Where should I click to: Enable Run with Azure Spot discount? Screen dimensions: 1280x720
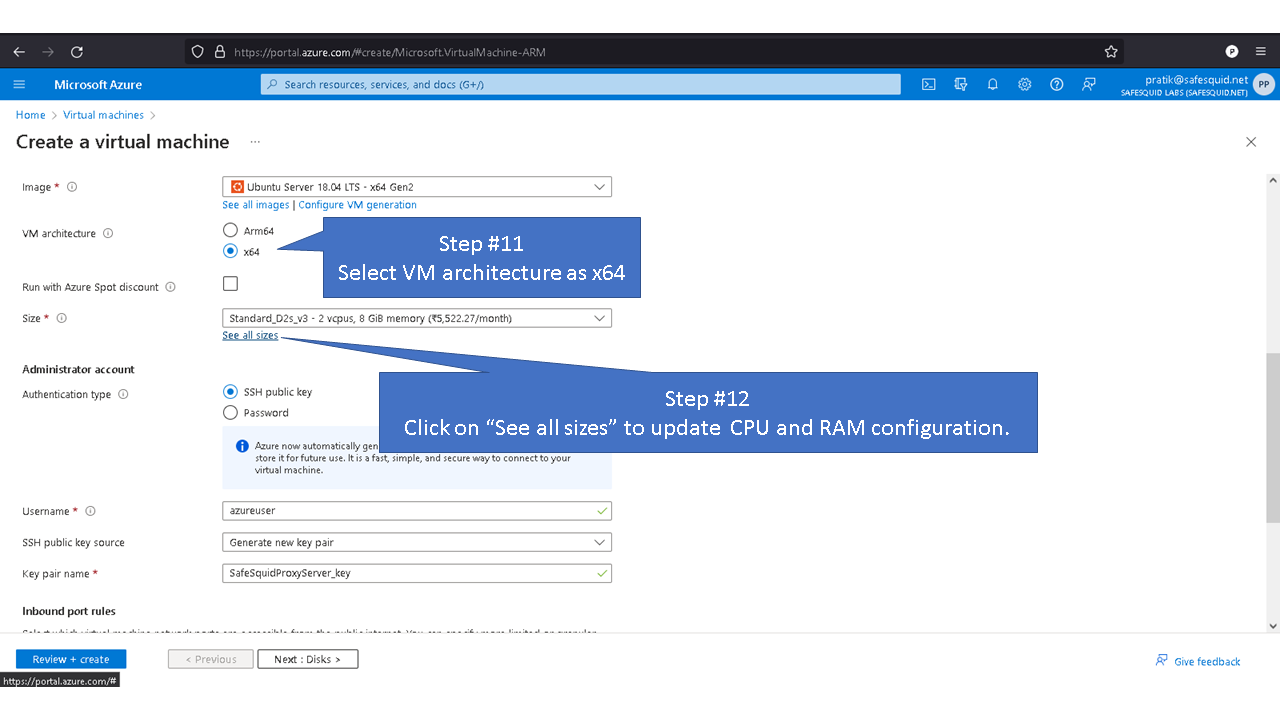pos(230,284)
